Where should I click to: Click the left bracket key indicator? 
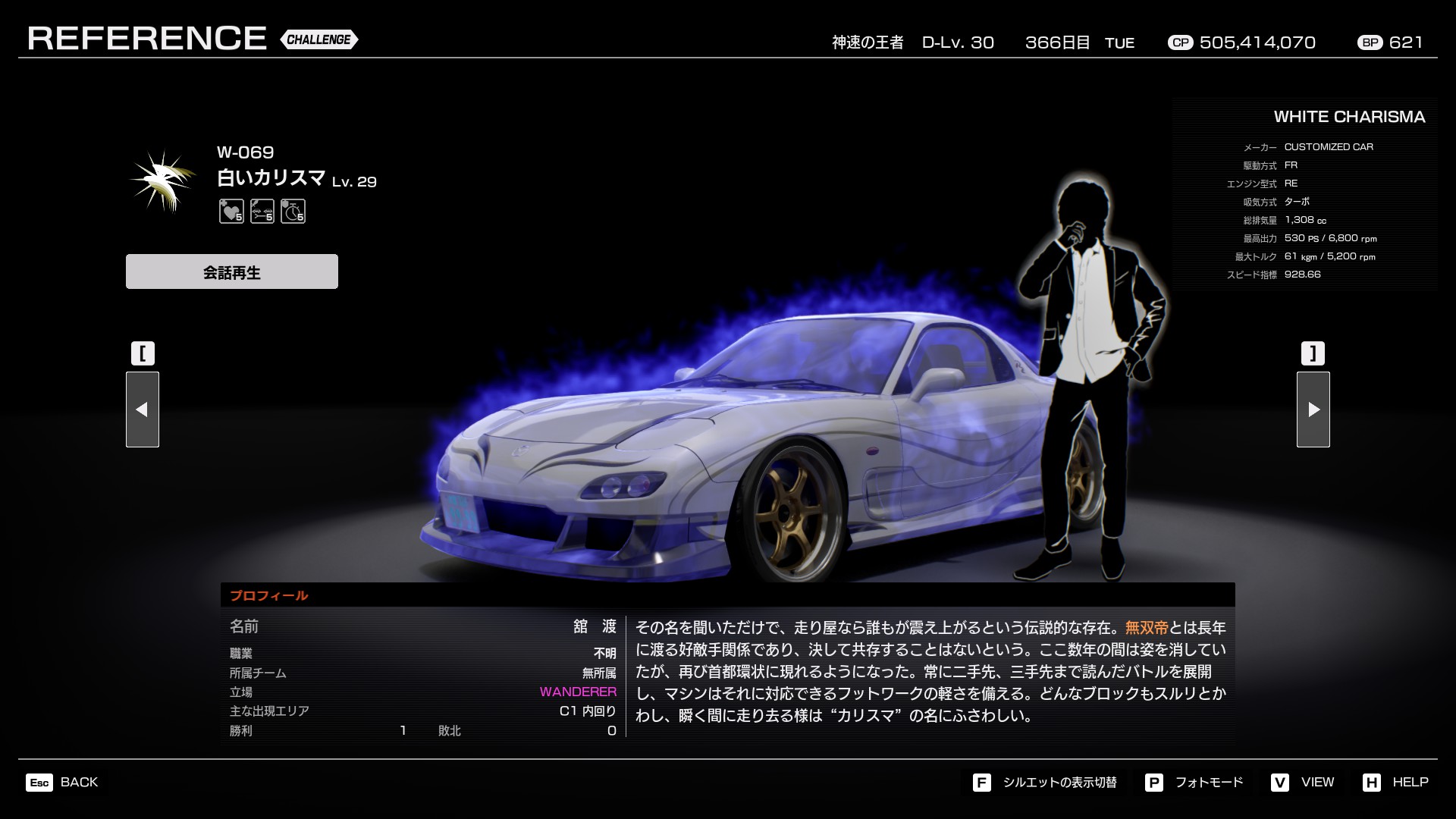pos(143,353)
